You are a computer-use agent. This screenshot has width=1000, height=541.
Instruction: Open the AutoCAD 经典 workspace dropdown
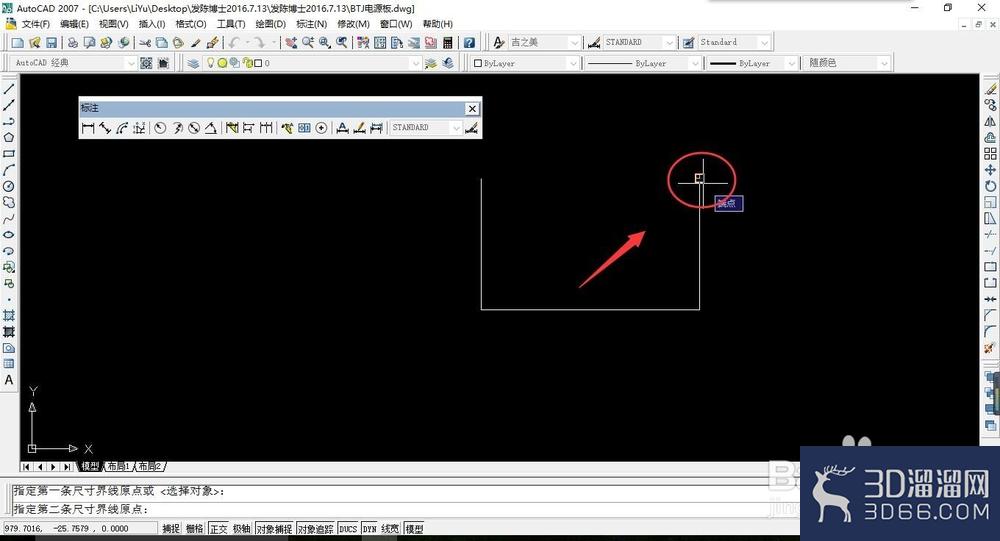click(x=130, y=63)
